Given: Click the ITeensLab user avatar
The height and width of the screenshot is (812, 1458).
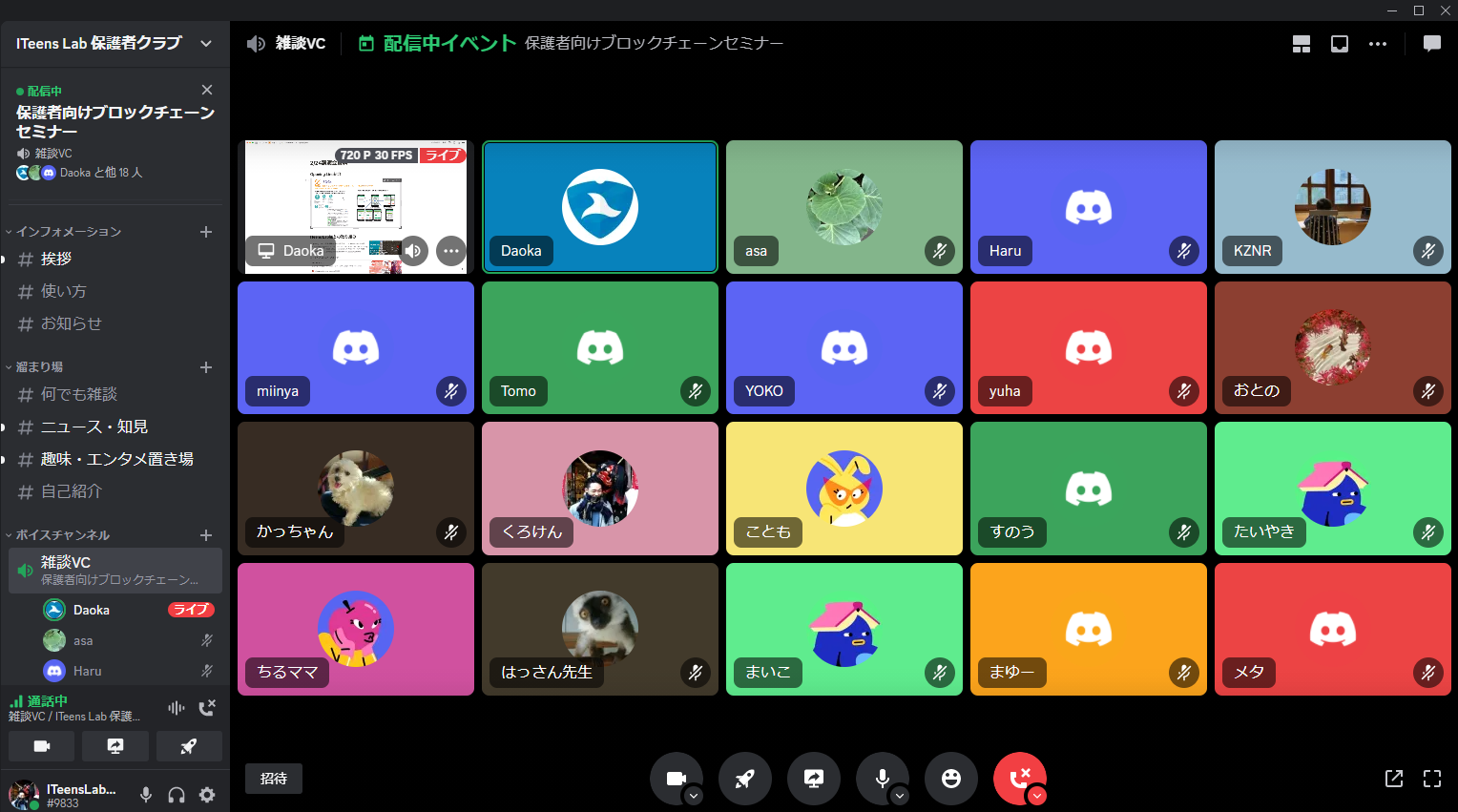Looking at the screenshot, I should pyautogui.click(x=24, y=795).
